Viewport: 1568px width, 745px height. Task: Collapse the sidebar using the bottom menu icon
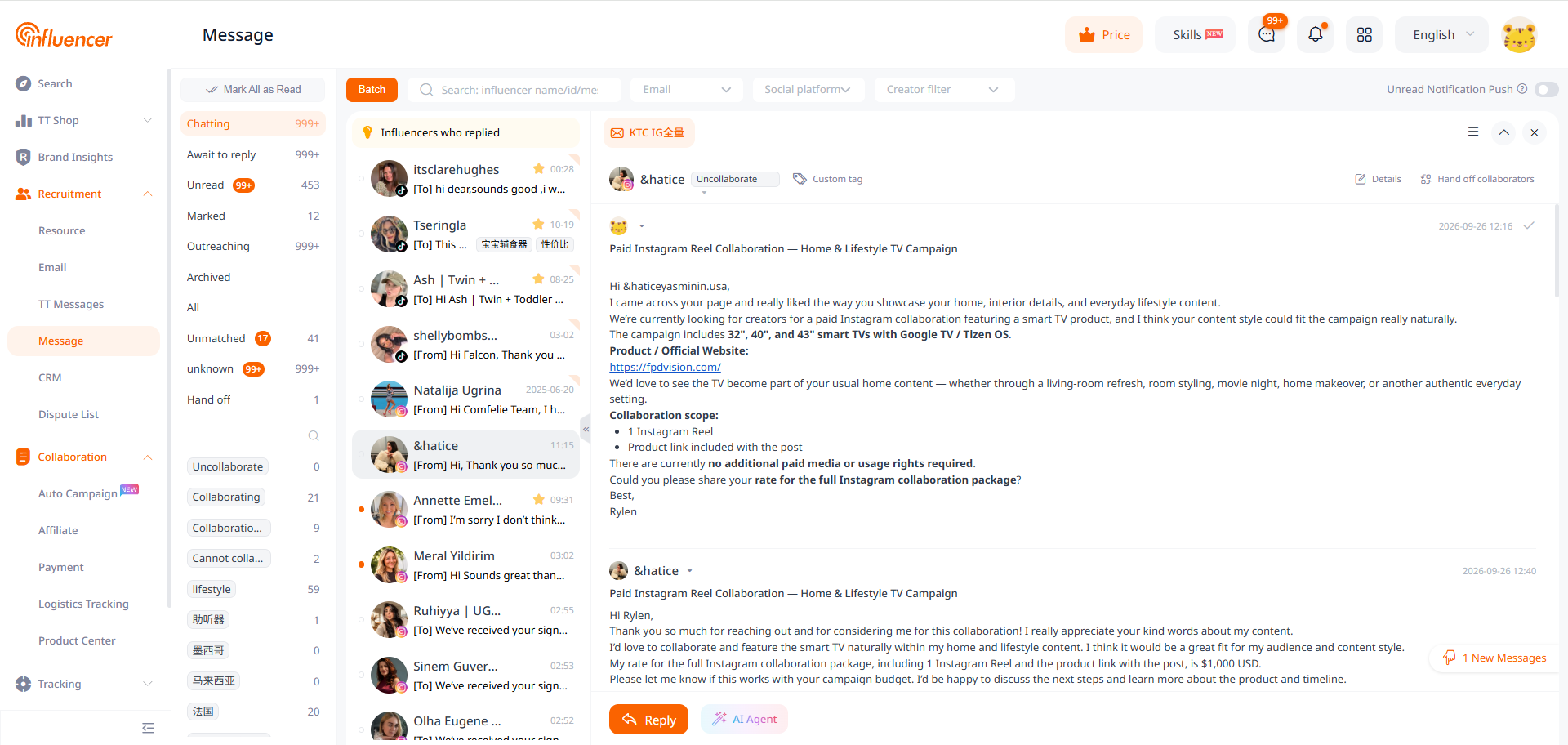[x=148, y=728]
